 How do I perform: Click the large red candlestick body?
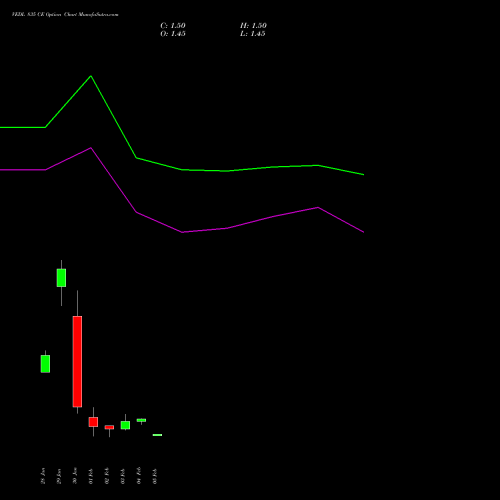pos(77,362)
